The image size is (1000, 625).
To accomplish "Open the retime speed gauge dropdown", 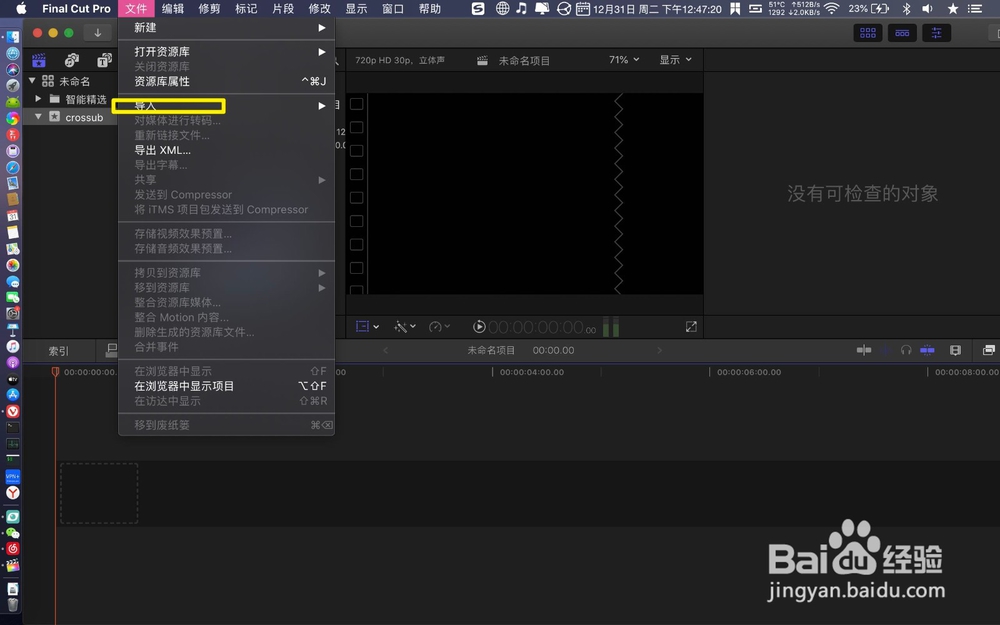I will coord(439,327).
